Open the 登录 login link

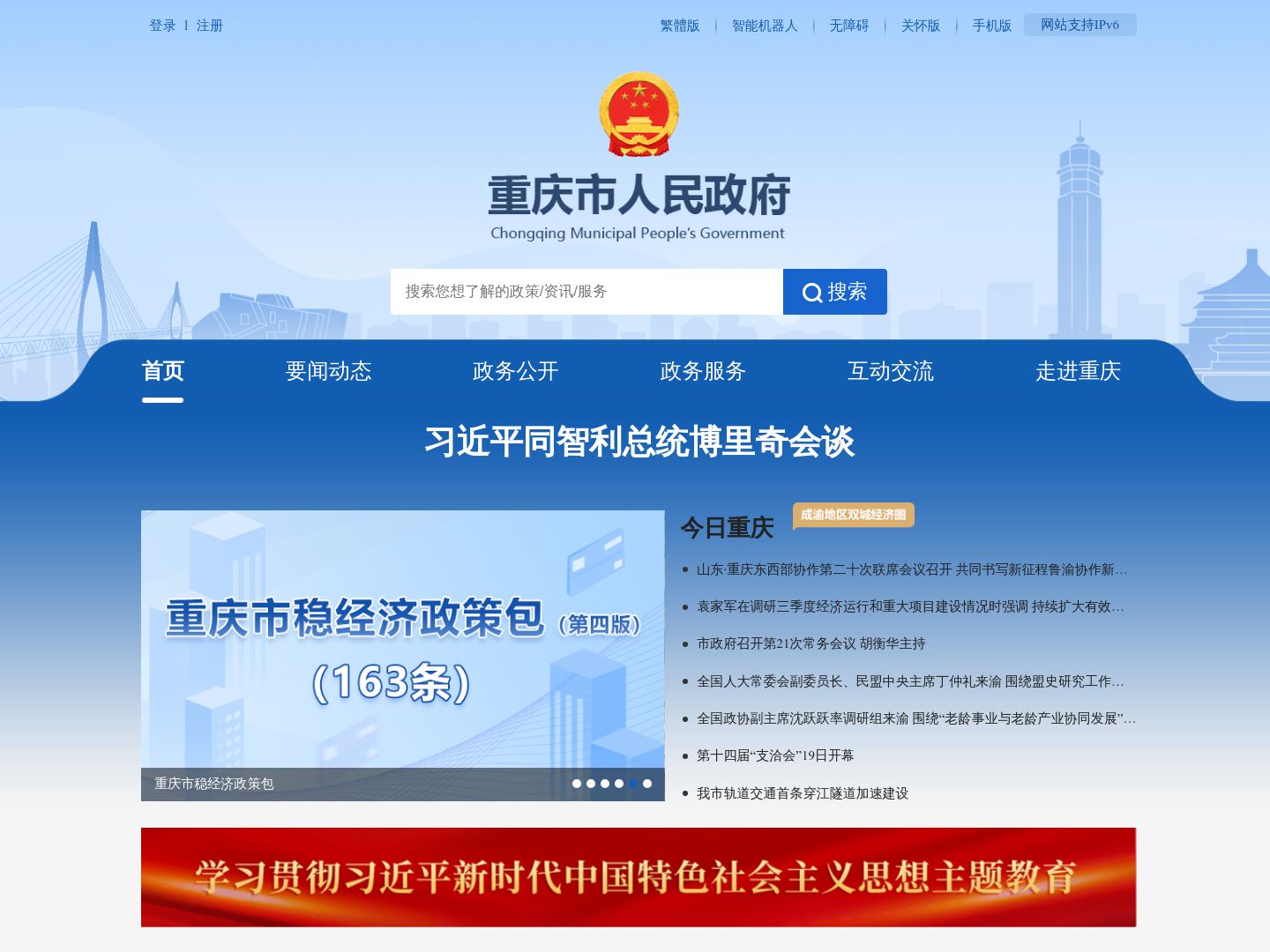click(162, 26)
